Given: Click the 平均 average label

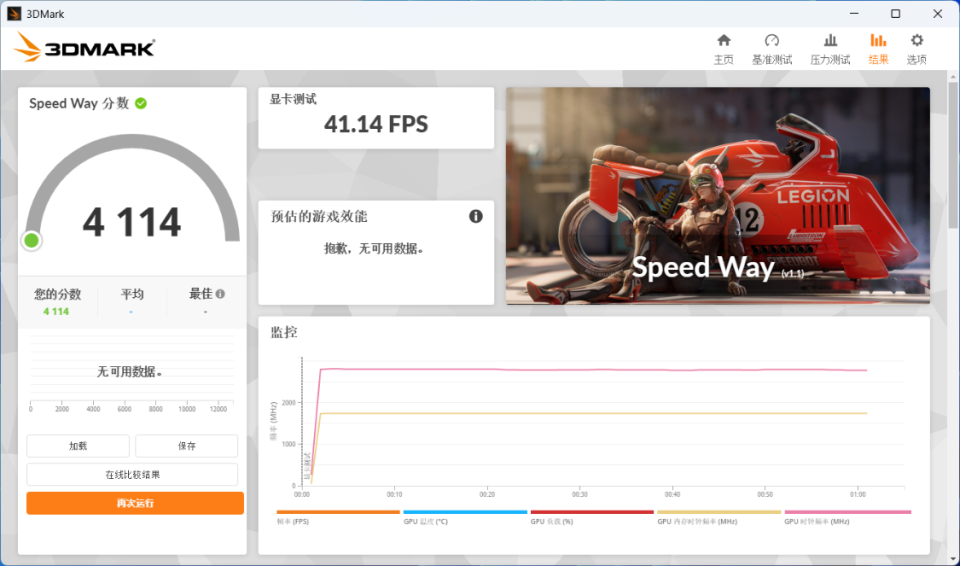Looking at the screenshot, I should click(x=132, y=295).
